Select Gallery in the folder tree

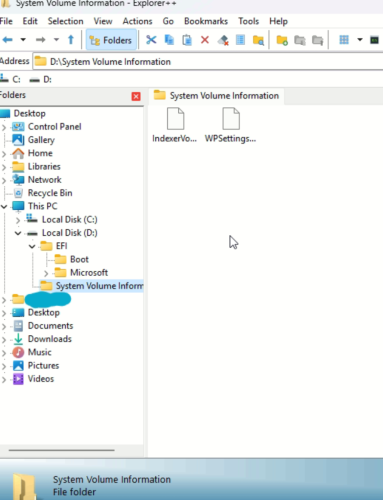click(41, 140)
